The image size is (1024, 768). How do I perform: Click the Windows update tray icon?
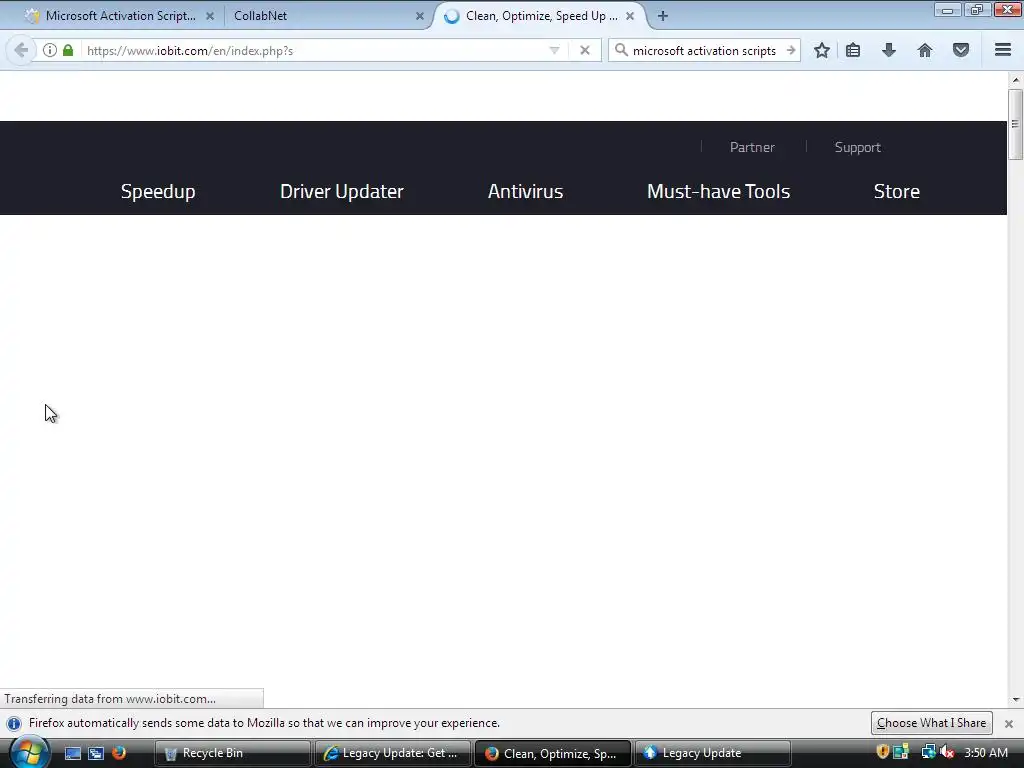click(901, 752)
